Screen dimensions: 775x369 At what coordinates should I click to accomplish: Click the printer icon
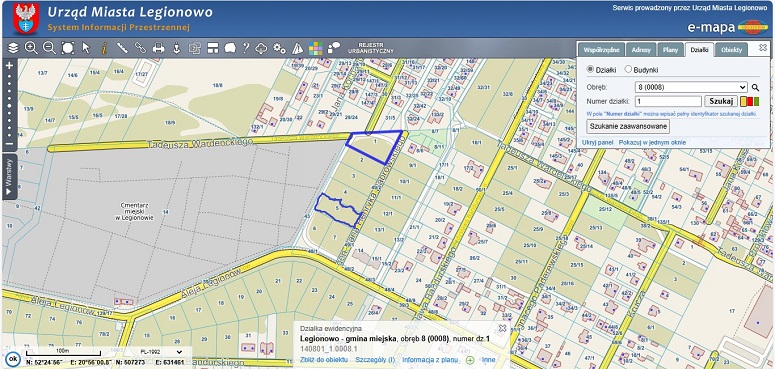tap(158, 48)
